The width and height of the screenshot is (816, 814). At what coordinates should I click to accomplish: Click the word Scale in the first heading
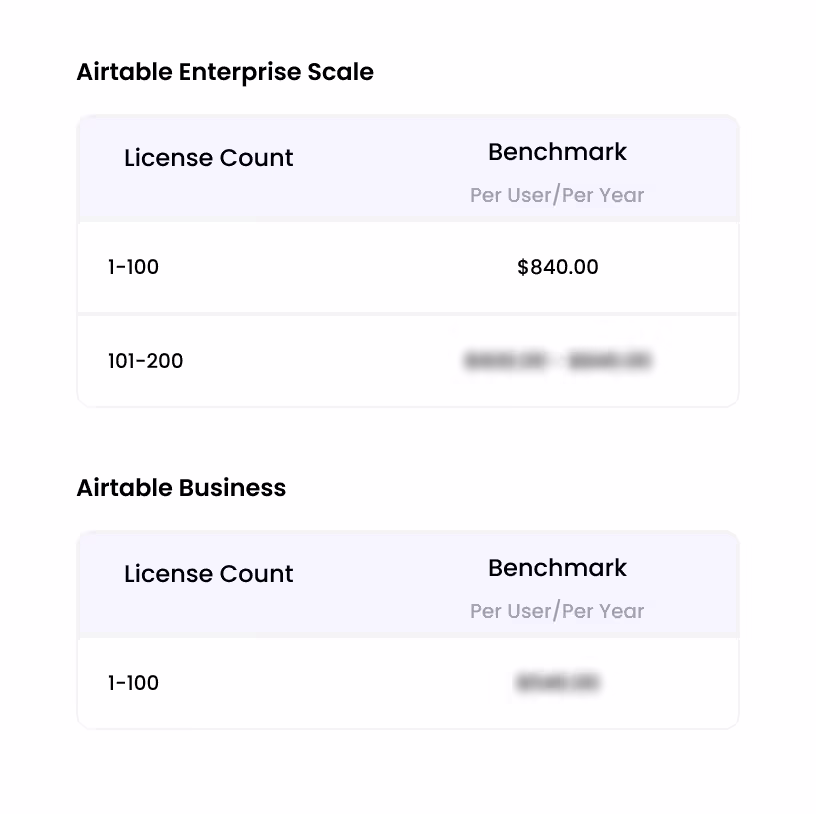340,72
